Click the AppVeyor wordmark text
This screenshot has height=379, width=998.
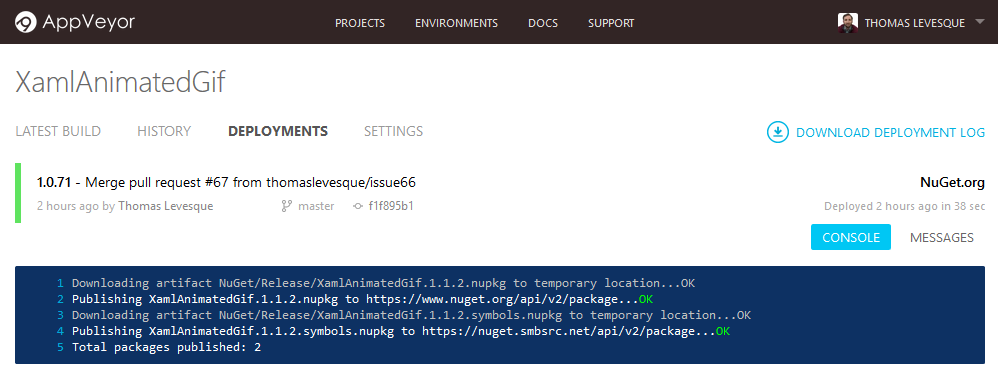click(88, 23)
